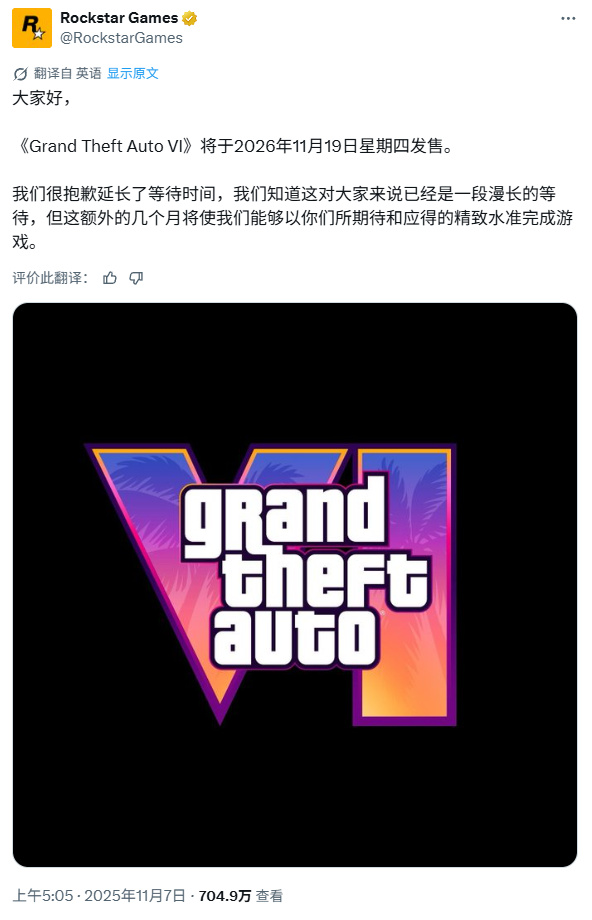This screenshot has height=920, width=592.
Task: Click the 大家好 greeting line
Action: coord(42,98)
